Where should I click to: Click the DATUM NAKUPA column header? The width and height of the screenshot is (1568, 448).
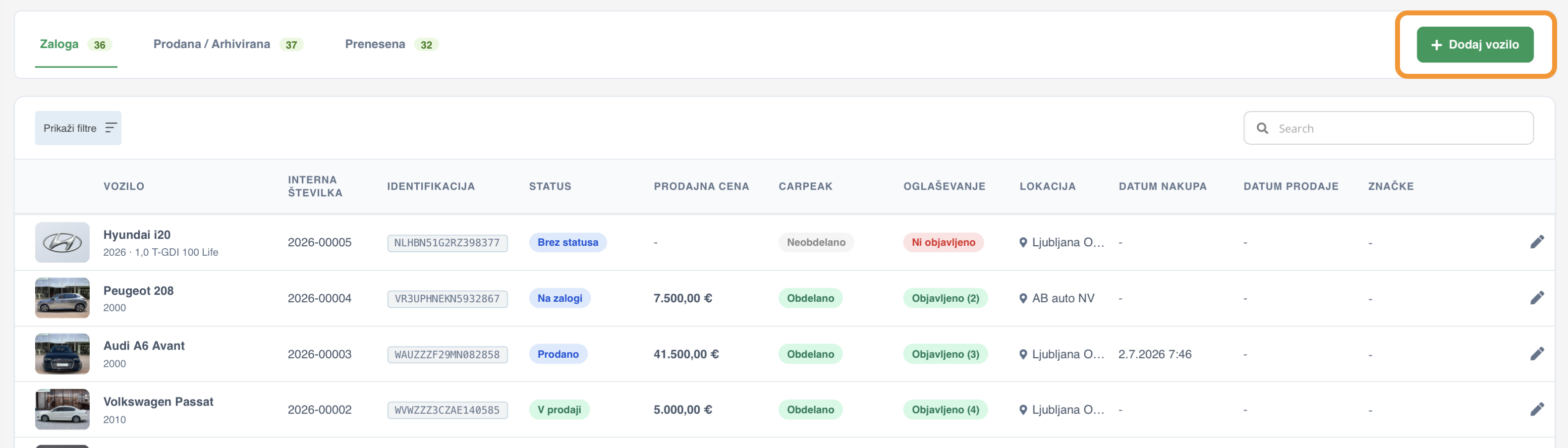1163,186
